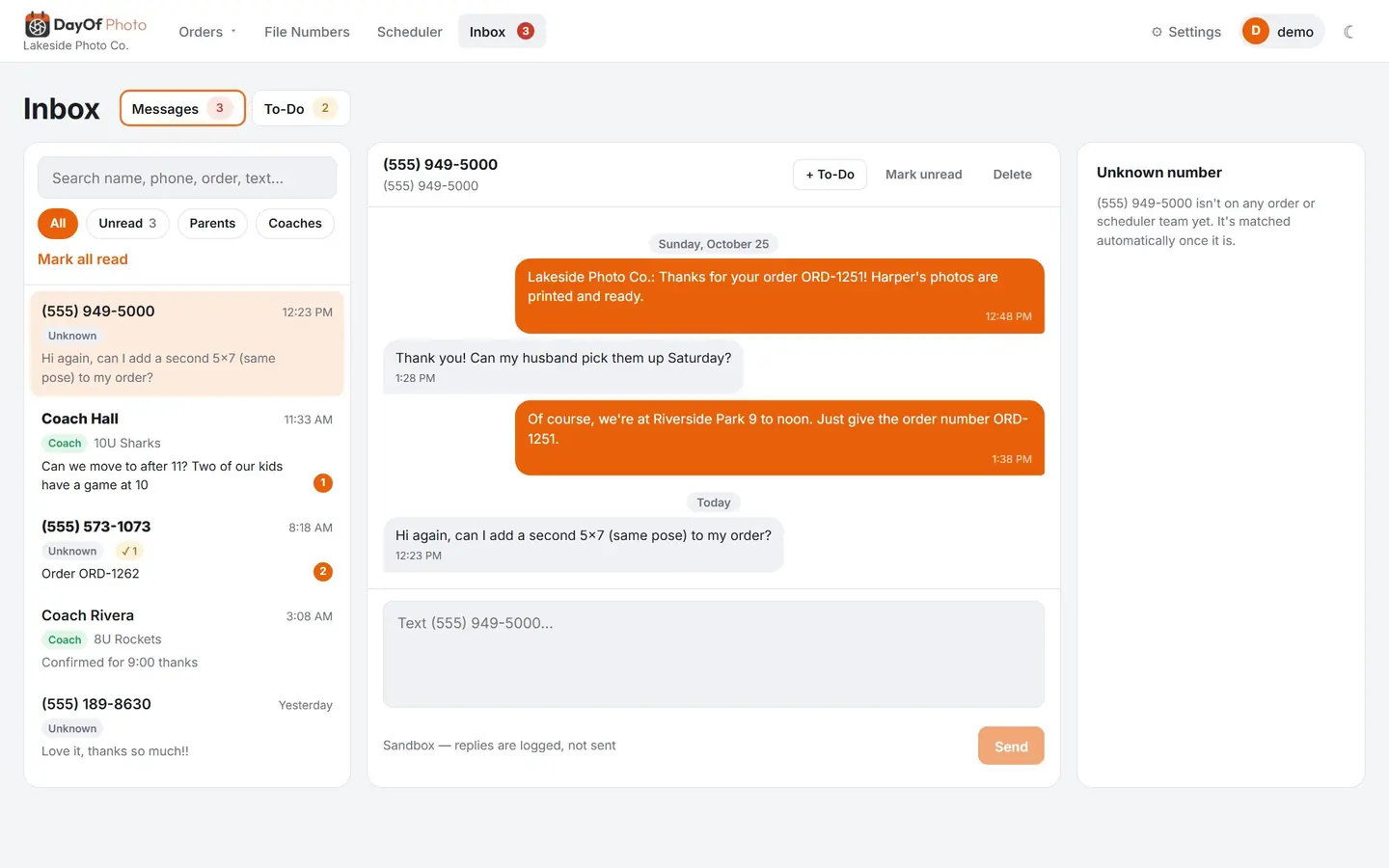This screenshot has height=868, width=1389.
Task: Delete the current conversation
Action: pos(1012,175)
